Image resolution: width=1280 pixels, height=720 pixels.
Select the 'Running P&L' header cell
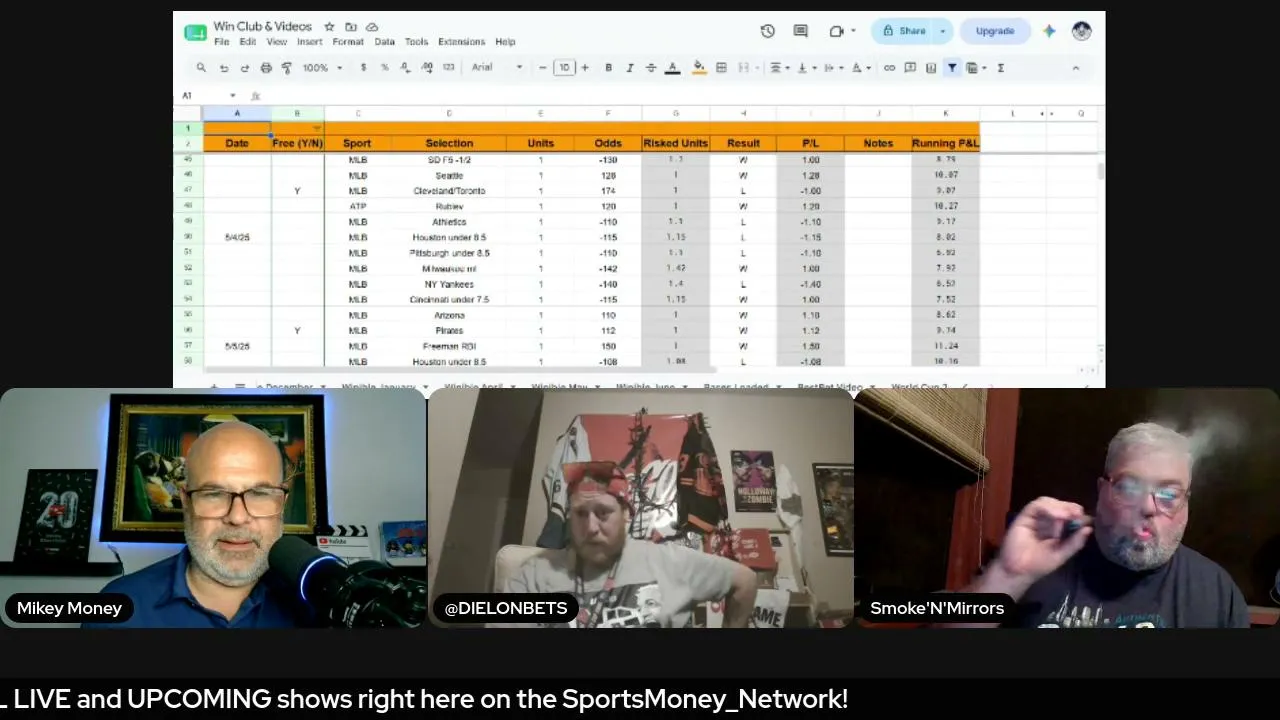pos(945,143)
